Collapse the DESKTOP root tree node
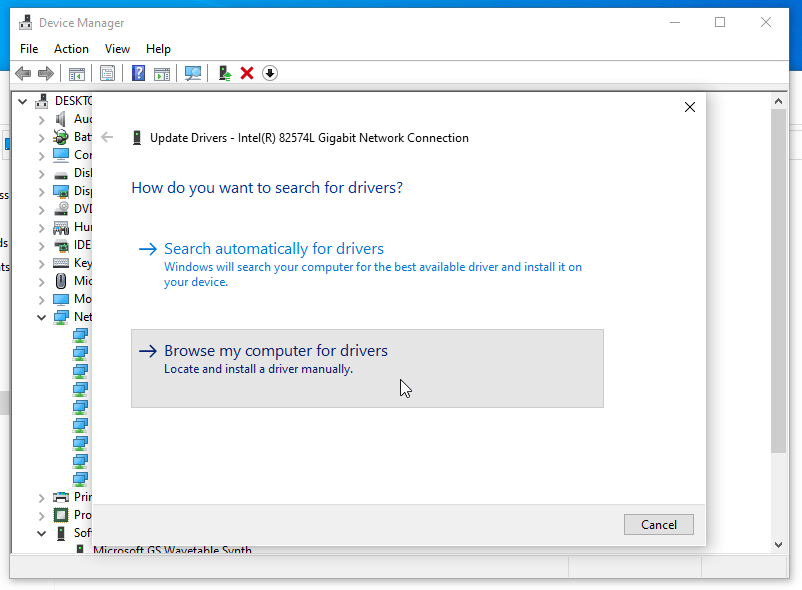The width and height of the screenshot is (802, 590). coord(23,101)
